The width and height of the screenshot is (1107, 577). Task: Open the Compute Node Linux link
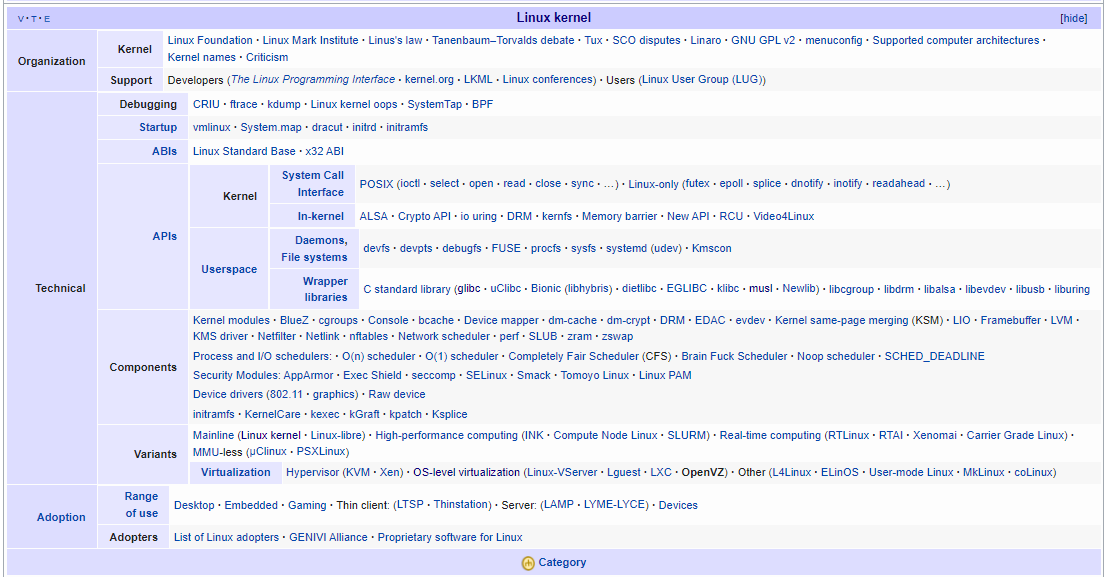coord(605,435)
